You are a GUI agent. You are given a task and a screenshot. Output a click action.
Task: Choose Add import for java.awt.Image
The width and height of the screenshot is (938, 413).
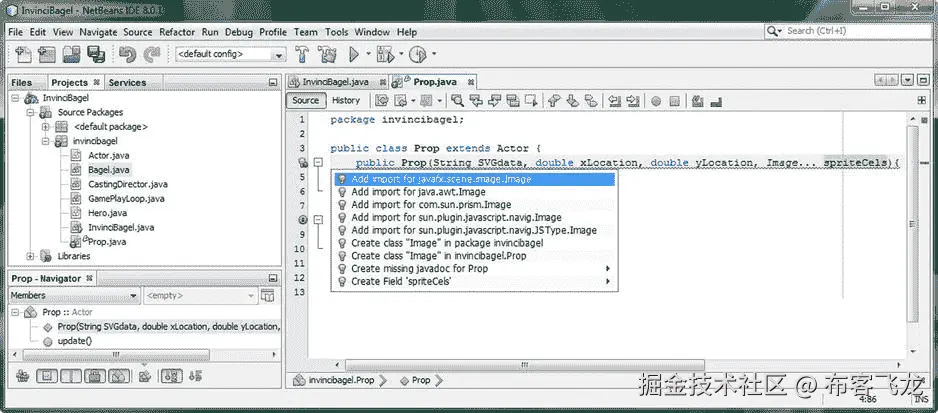474,192
